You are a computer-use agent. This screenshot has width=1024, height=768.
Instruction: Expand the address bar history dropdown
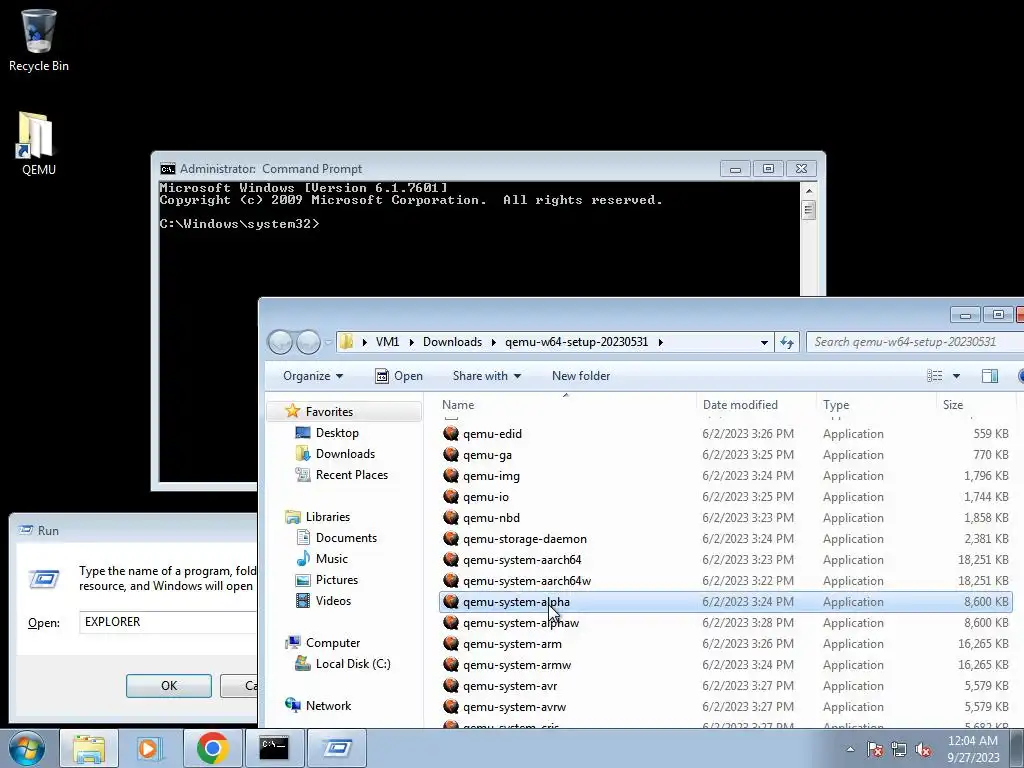[764, 342]
